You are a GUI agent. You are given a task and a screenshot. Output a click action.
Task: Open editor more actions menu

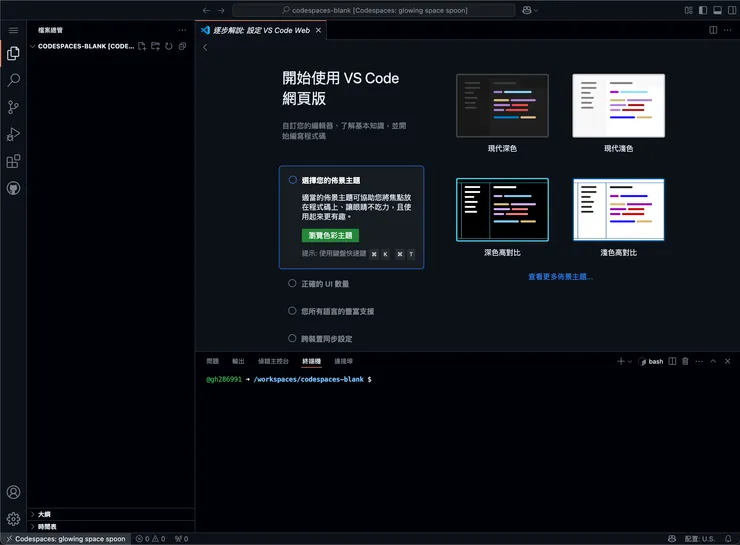[x=728, y=30]
